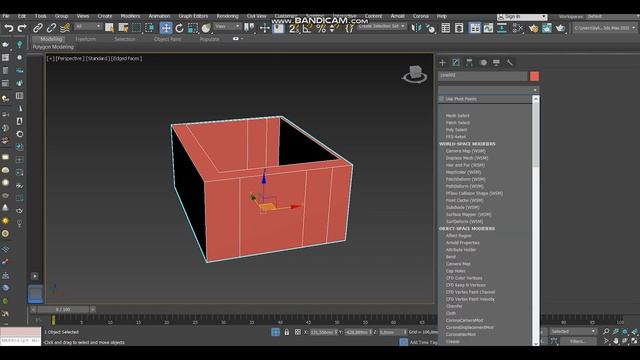
Task: Toggle Window/Crossing selection mode
Action: tap(150, 28)
